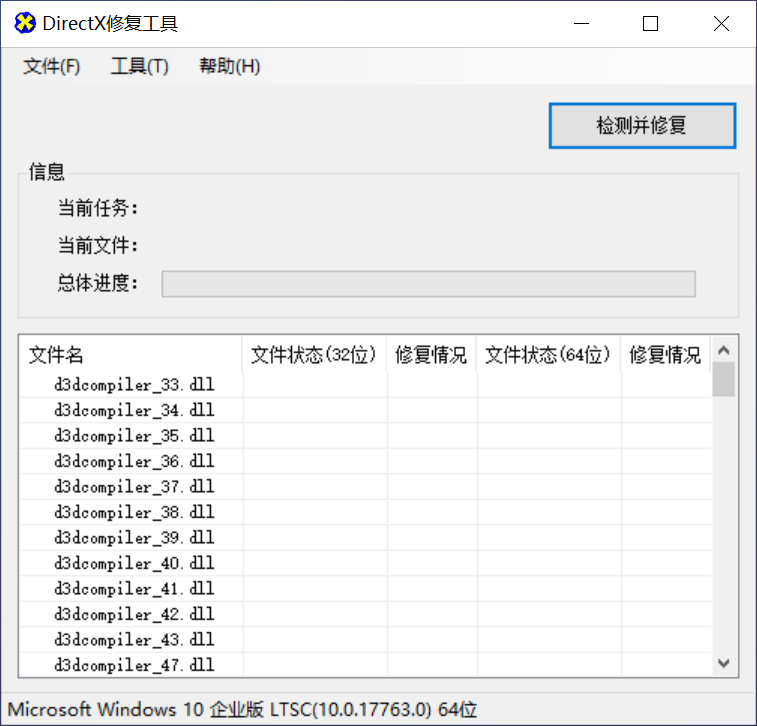Select d3dcompiler_43.dll row

(x=365, y=640)
